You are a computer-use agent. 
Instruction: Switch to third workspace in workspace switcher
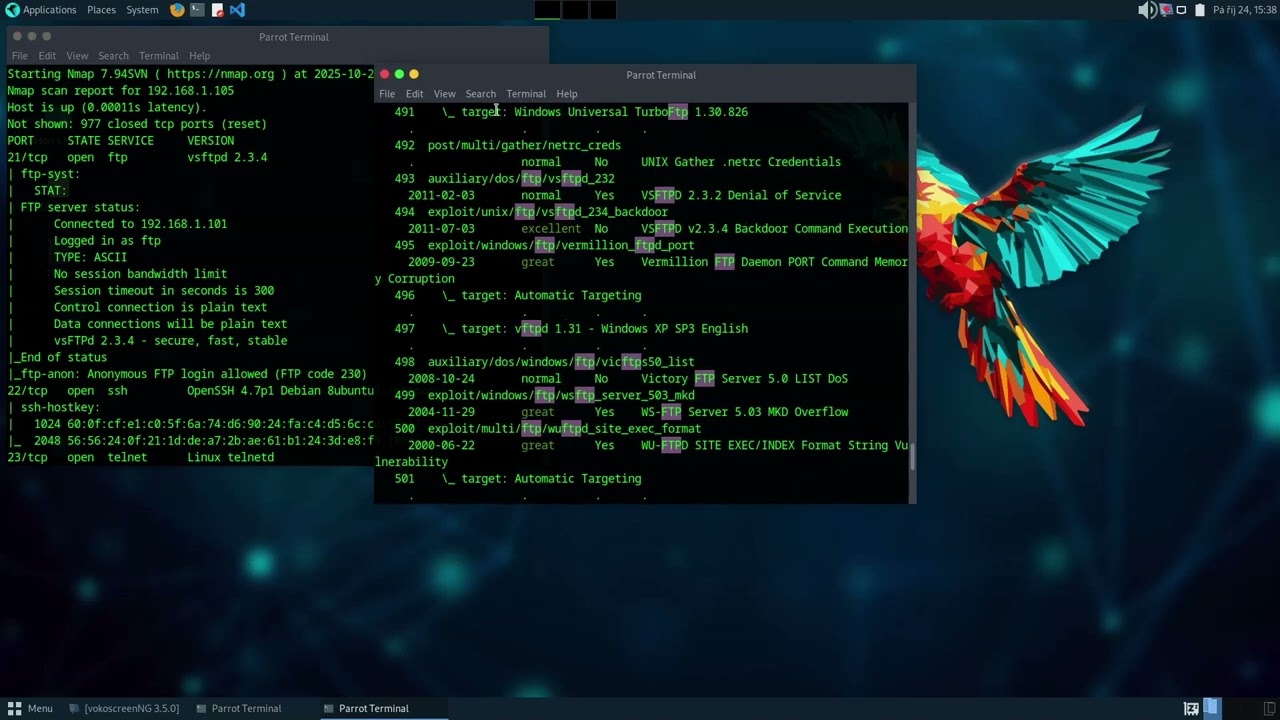pos(603,10)
